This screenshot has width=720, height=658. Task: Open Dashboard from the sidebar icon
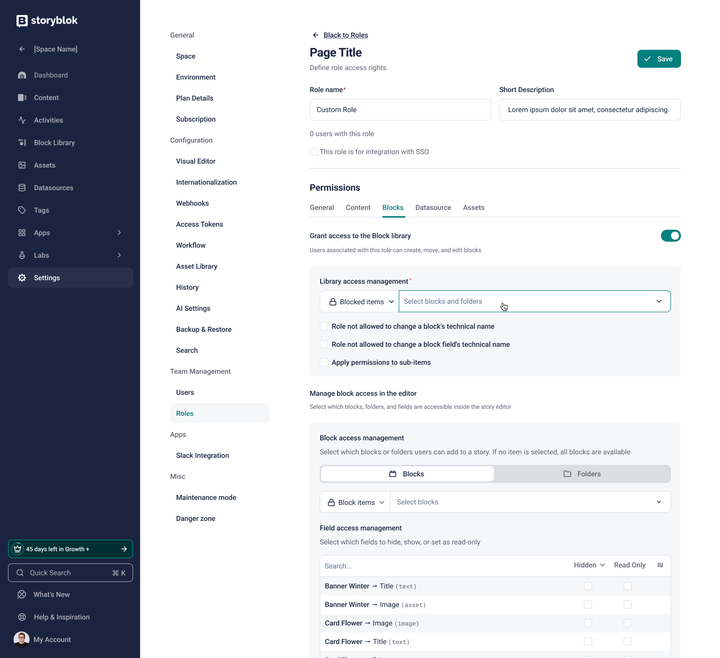coord(22,75)
